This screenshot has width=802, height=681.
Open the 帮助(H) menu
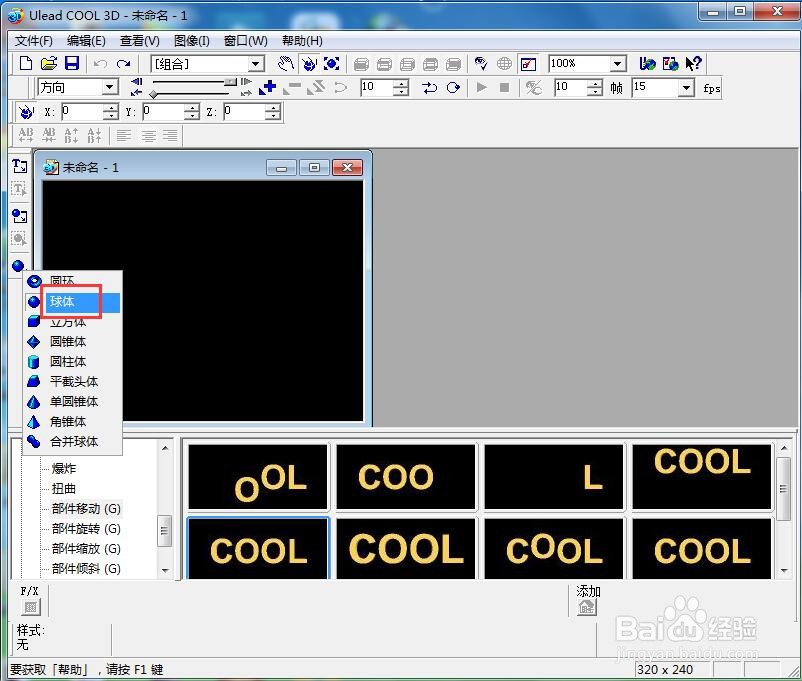(302, 41)
